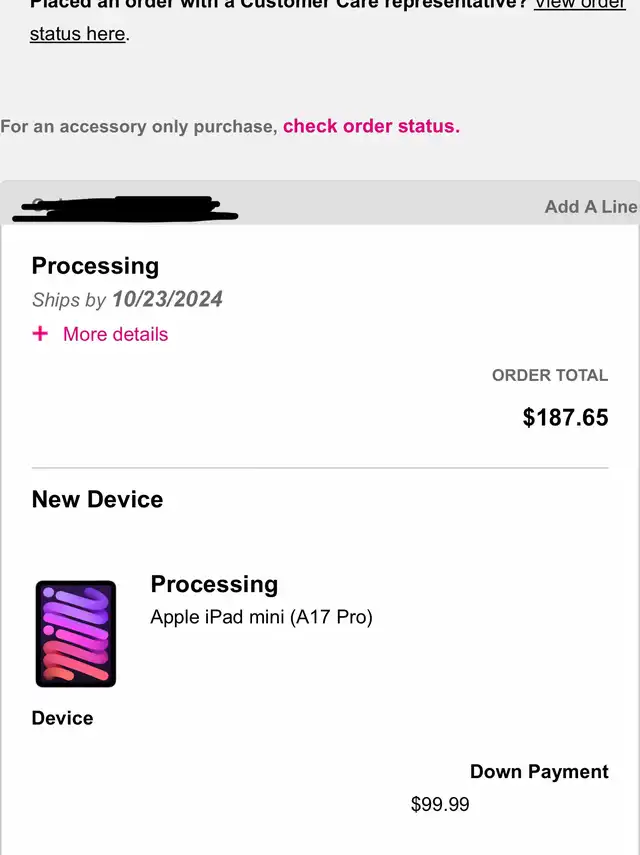
Task: Select the Apple iPad mini (A17 Pro) name
Action: [261, 617]
